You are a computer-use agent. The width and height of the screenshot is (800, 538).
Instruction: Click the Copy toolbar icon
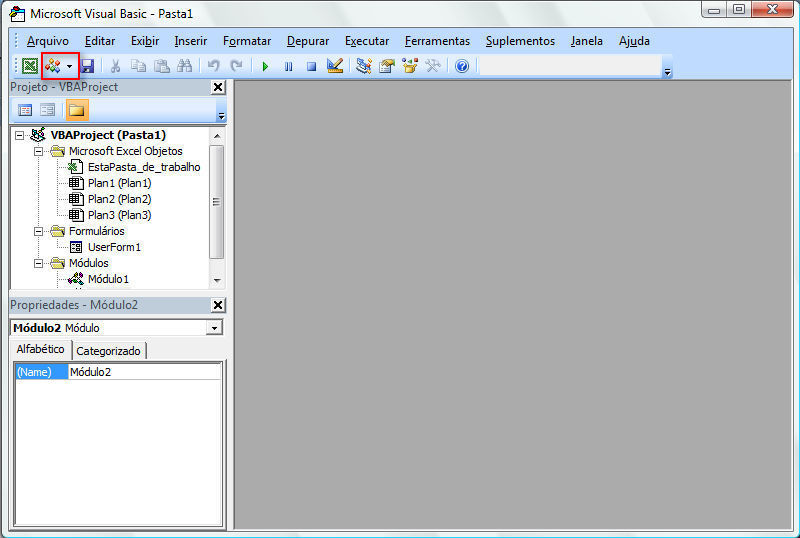[138, 66]
